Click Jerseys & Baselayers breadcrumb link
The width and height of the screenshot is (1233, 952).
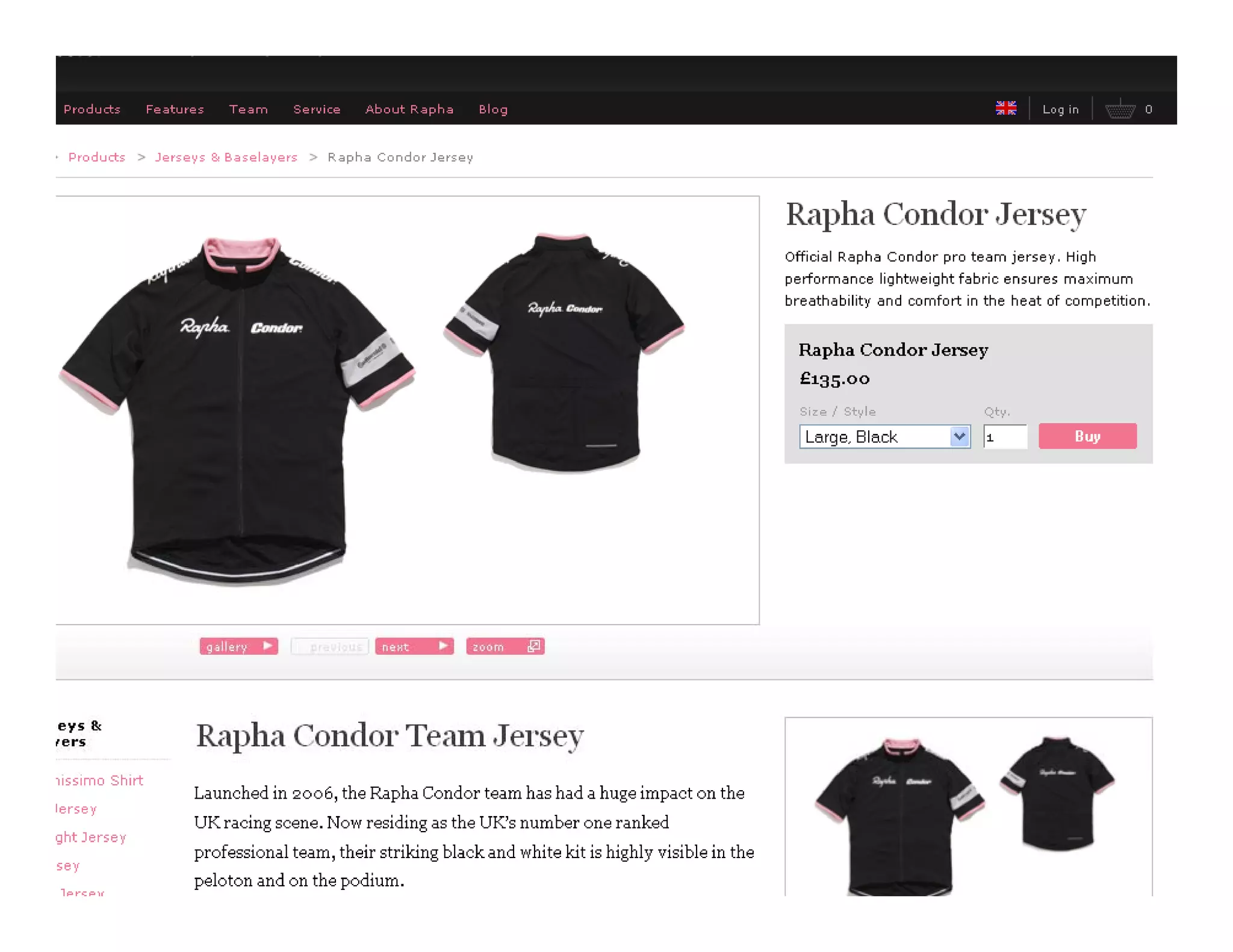(226, 157)
